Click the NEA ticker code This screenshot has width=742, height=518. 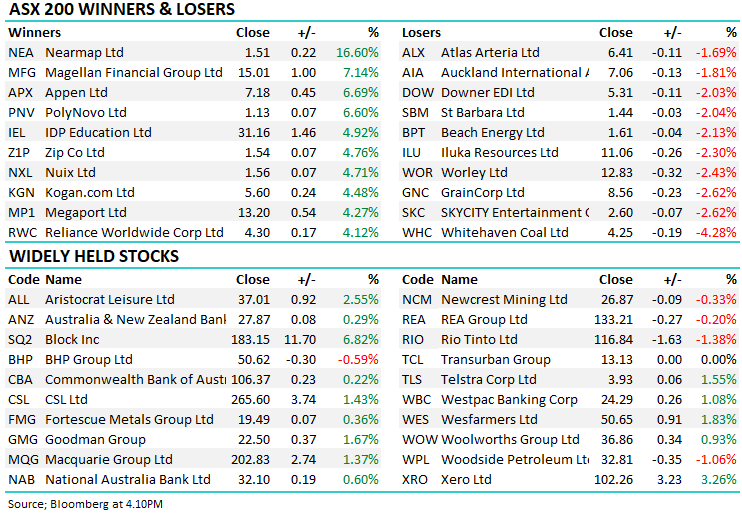click(x=20, y=53)
